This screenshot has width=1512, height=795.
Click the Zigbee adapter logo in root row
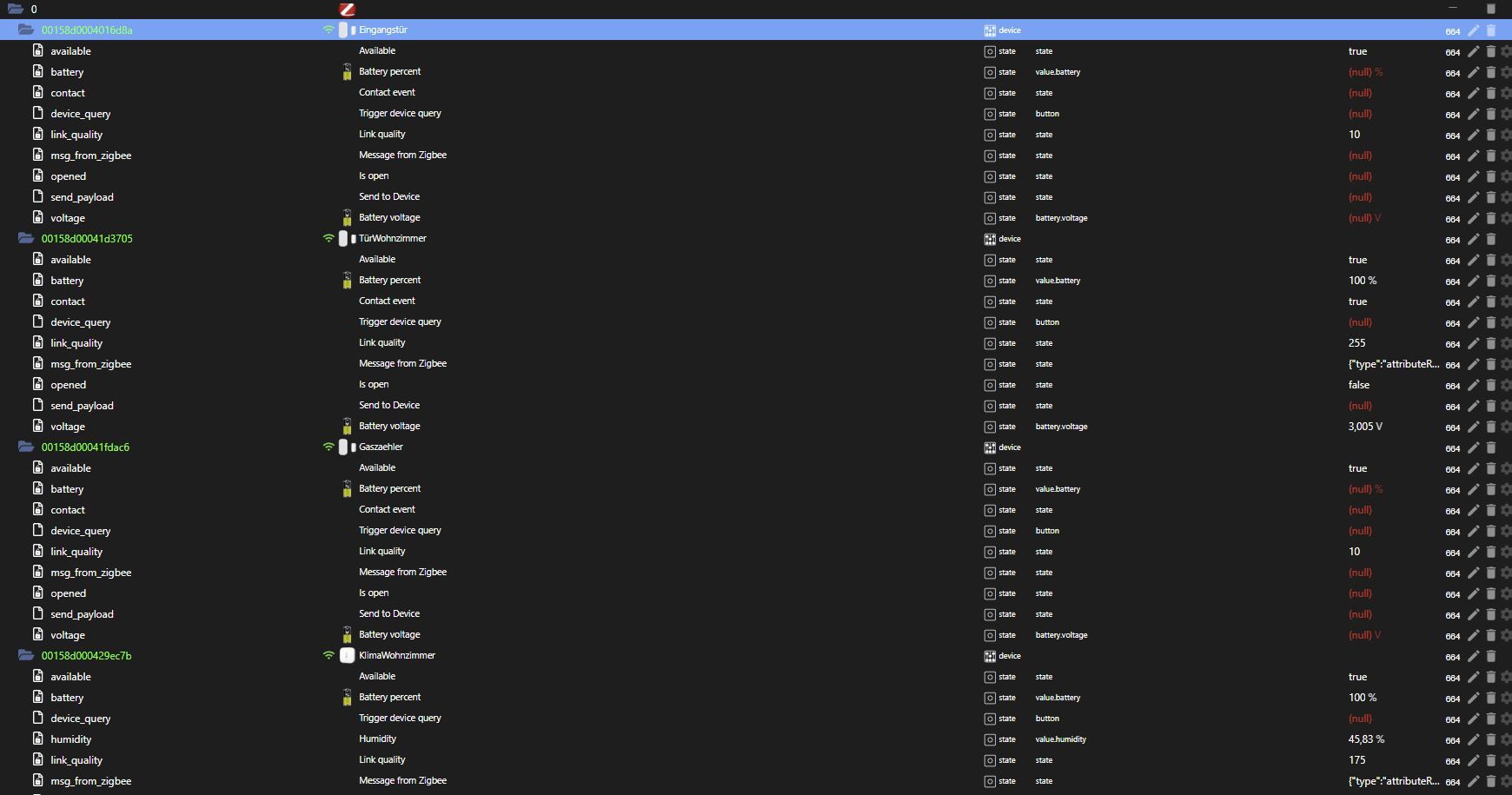pos(347,9)
